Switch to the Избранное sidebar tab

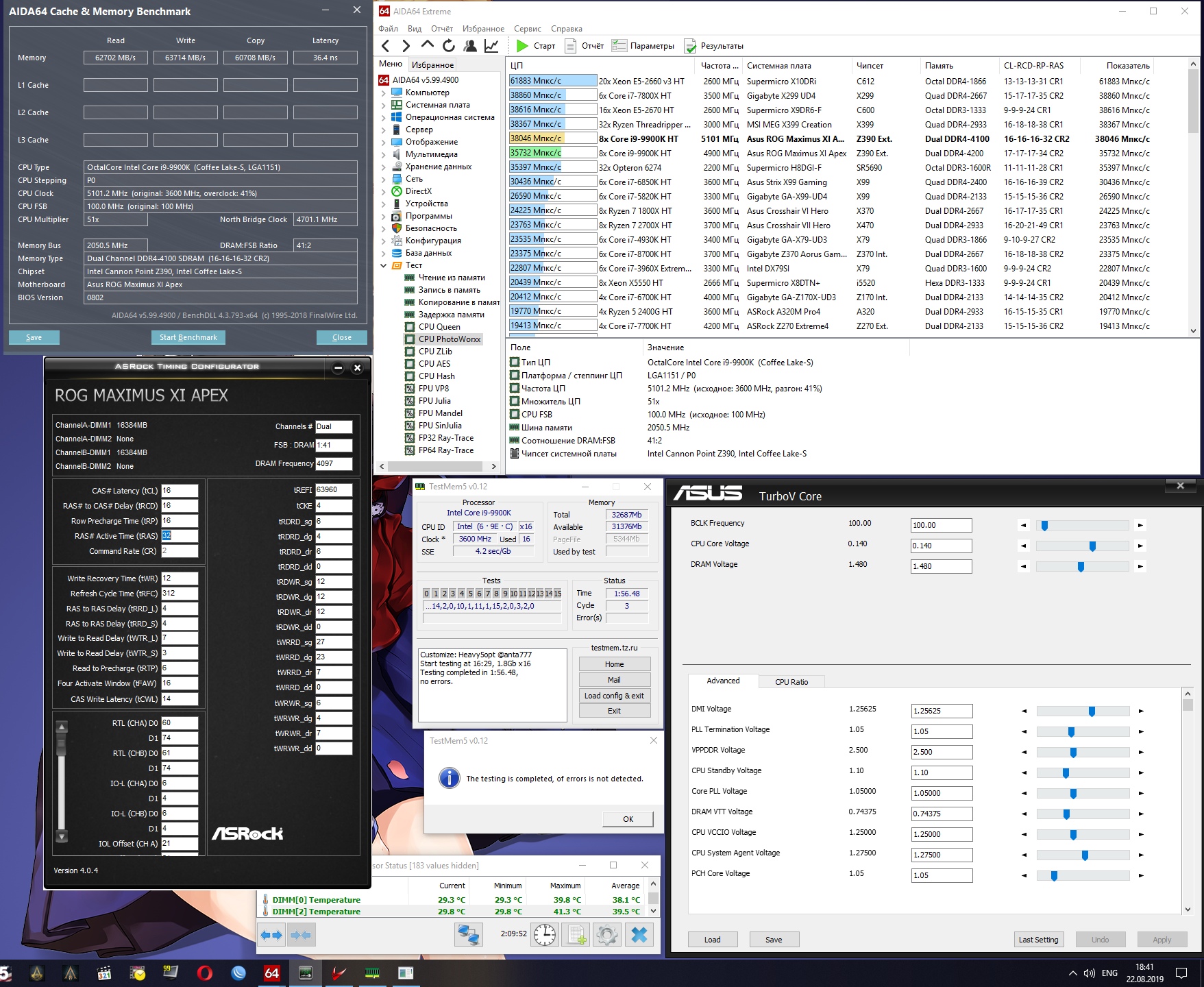pyautogui.click(x=432, y=65)
